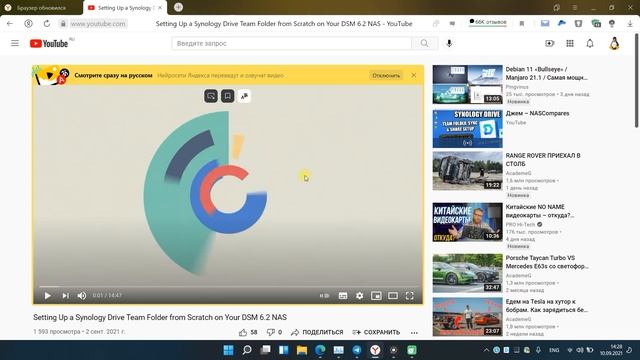Open a new browser tab
This screenshot has width=640, height=360.
pos(178,7)
